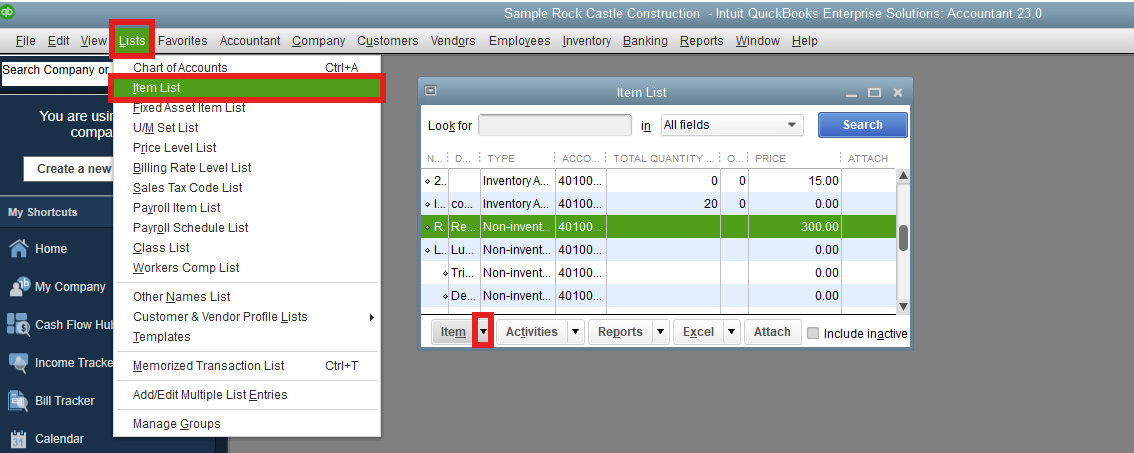
Task: Click the Cash Flow Hub icon
Action: (18, 324)
